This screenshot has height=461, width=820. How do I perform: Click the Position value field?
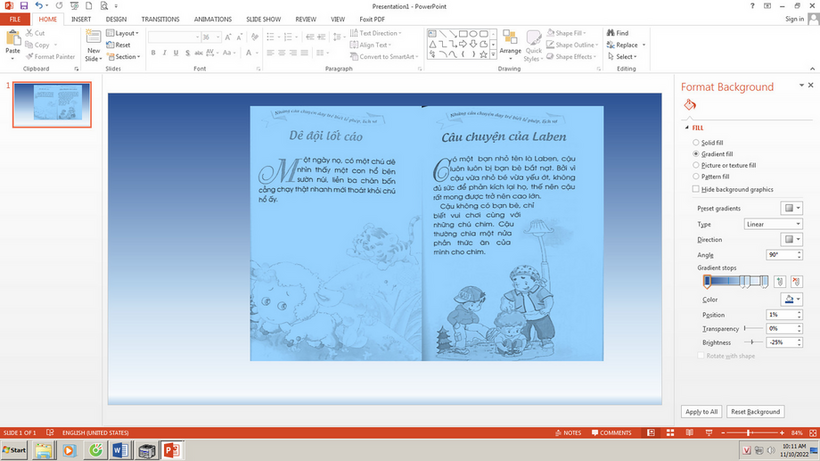[x=784, y=315]
